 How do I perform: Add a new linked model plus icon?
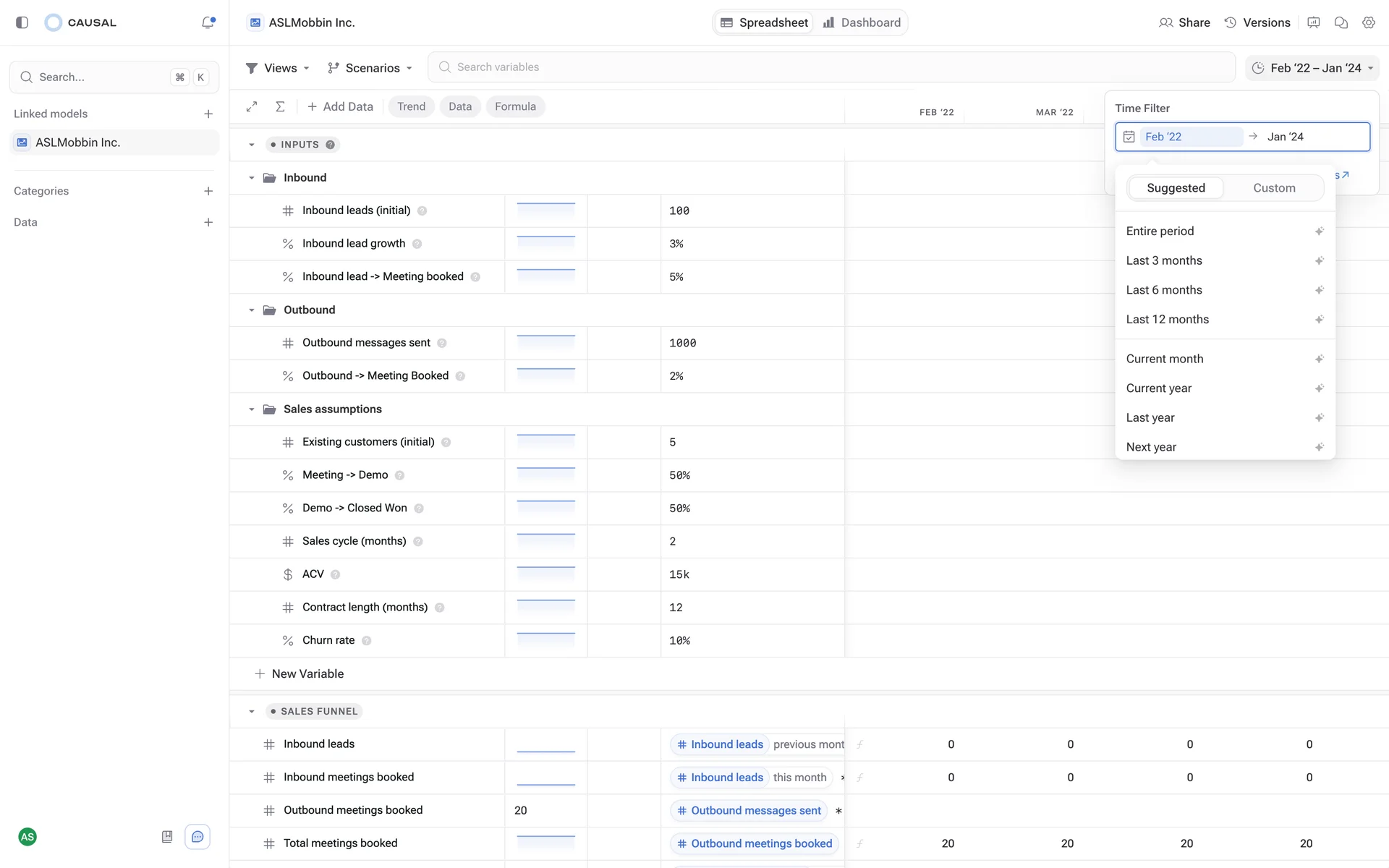[x=208, y=114]
